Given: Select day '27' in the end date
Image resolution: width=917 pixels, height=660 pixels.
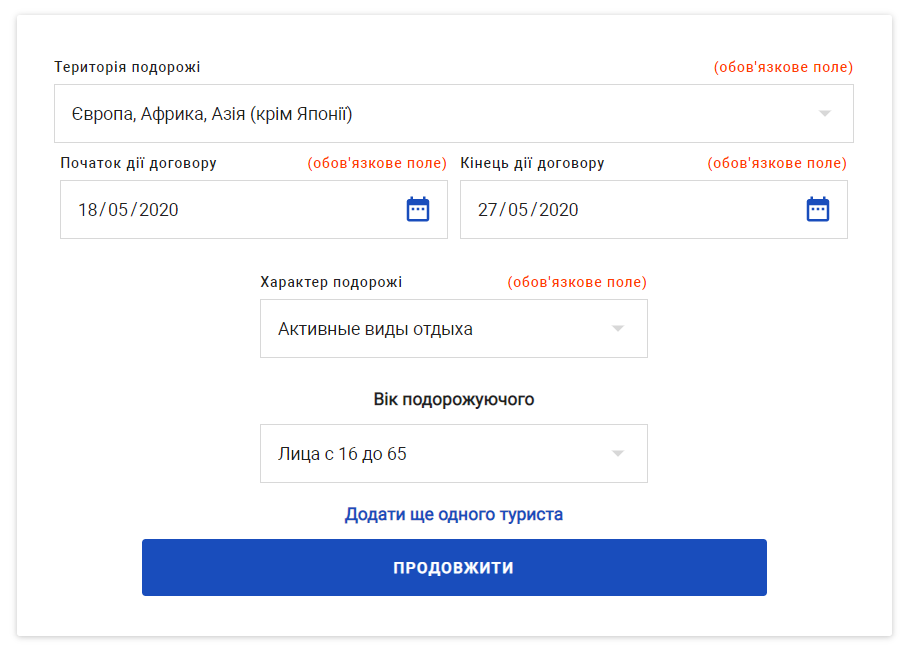Looking at the screenshot, I should coord(488,210).
